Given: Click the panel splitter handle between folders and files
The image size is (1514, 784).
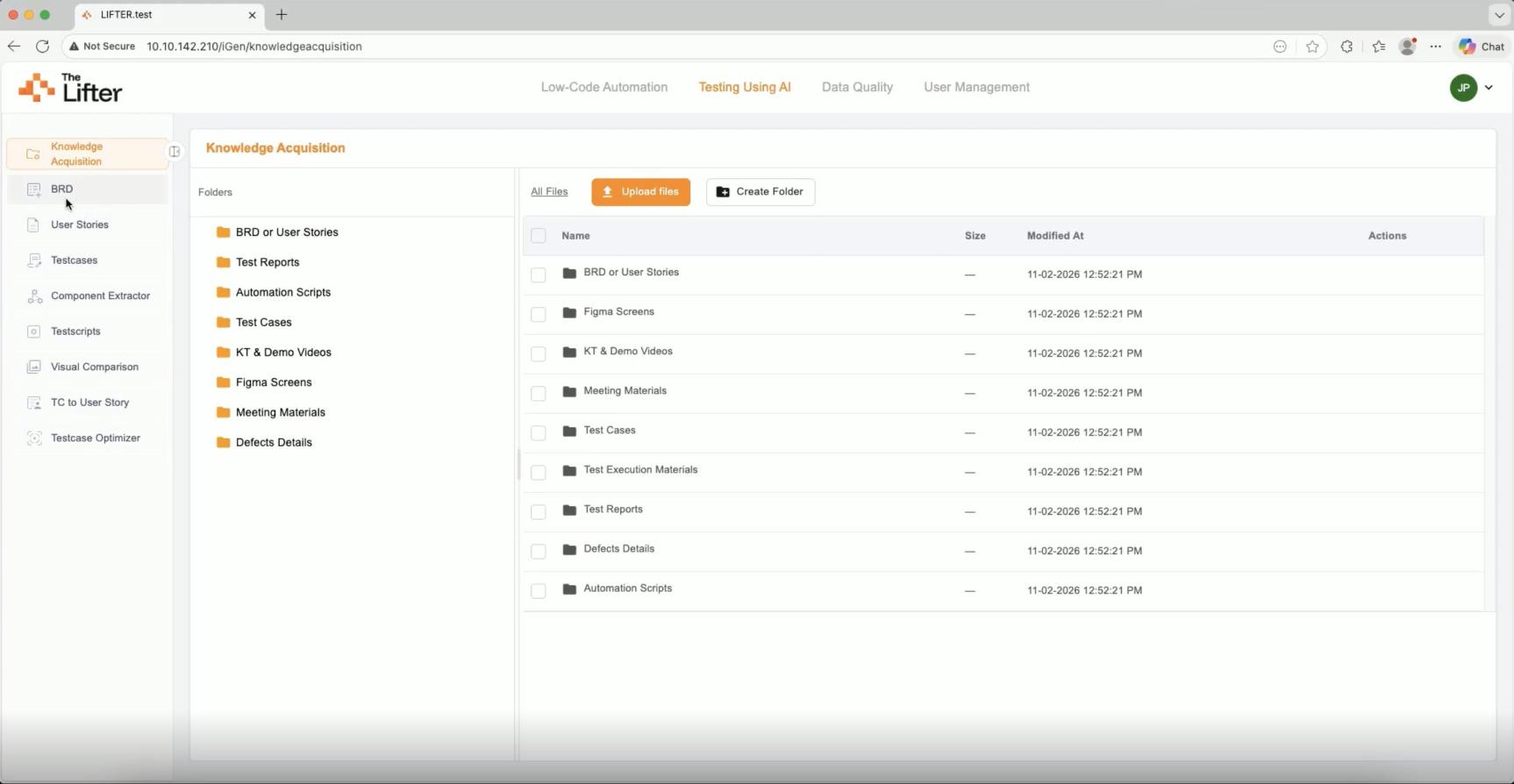Looking at the screenshot, I should click(x=518, y=465).
